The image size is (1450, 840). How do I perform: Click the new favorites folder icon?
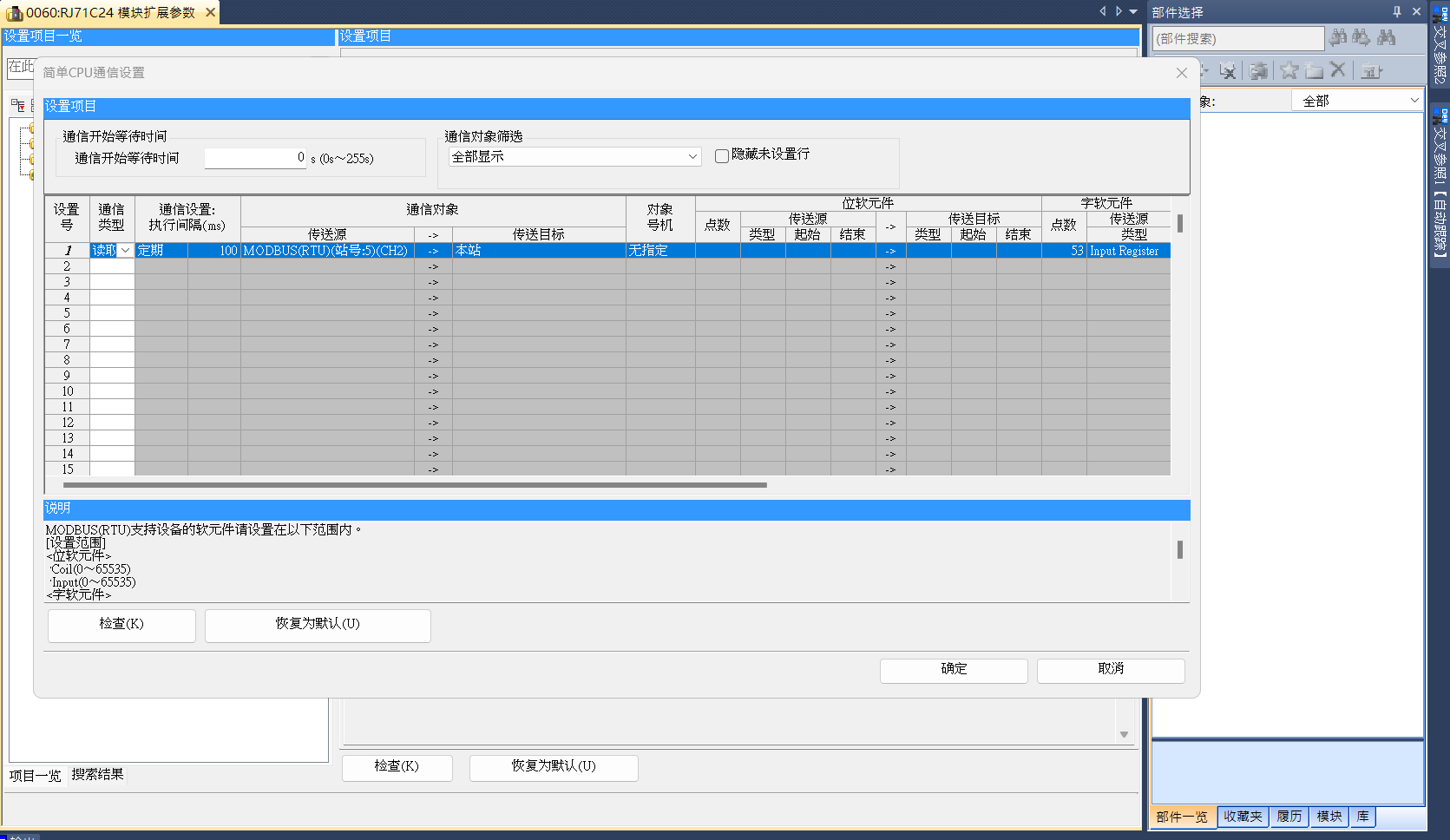[1314, 70]
